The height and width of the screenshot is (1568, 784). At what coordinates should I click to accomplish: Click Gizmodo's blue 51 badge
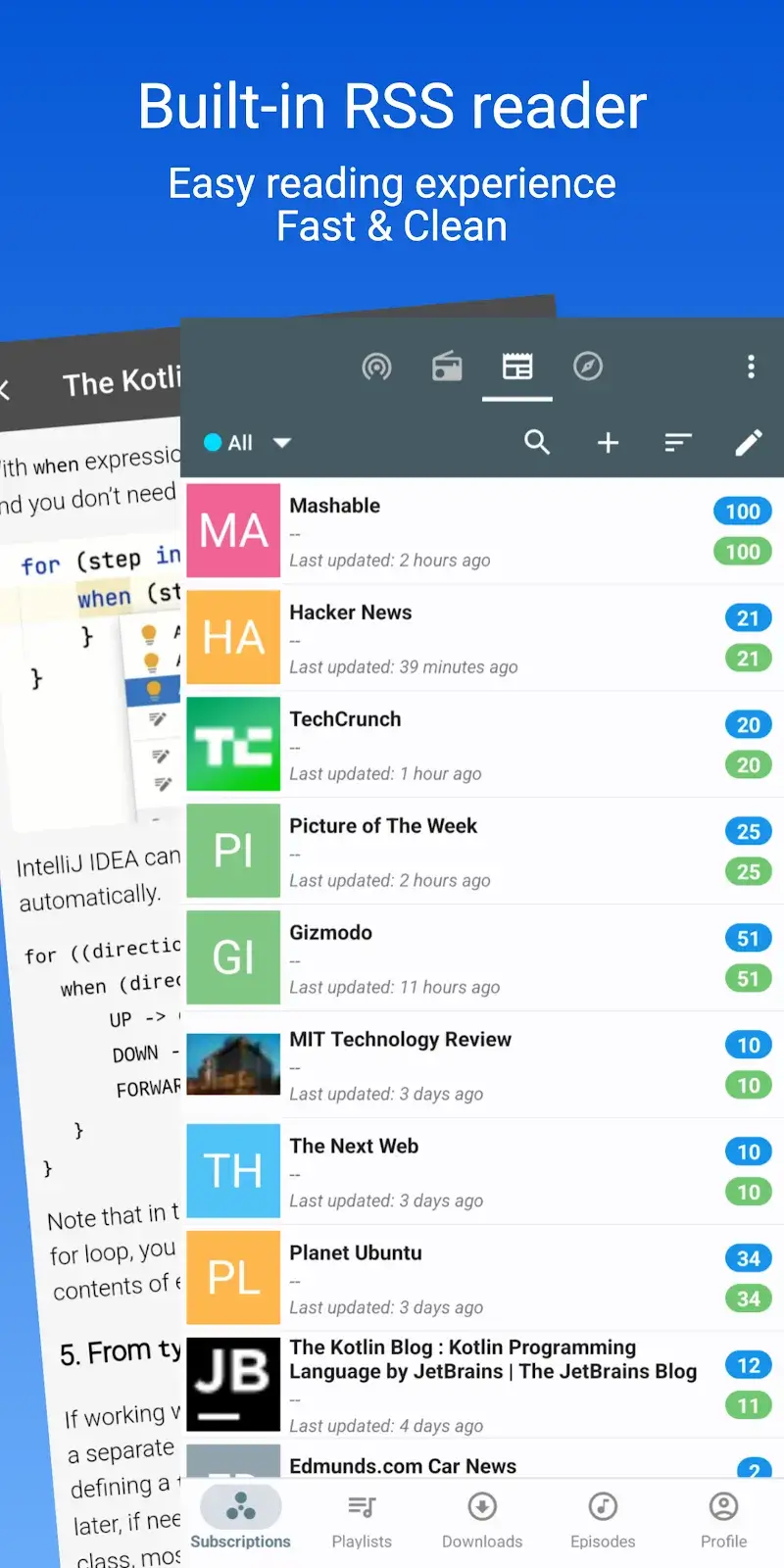coord(748,939)
